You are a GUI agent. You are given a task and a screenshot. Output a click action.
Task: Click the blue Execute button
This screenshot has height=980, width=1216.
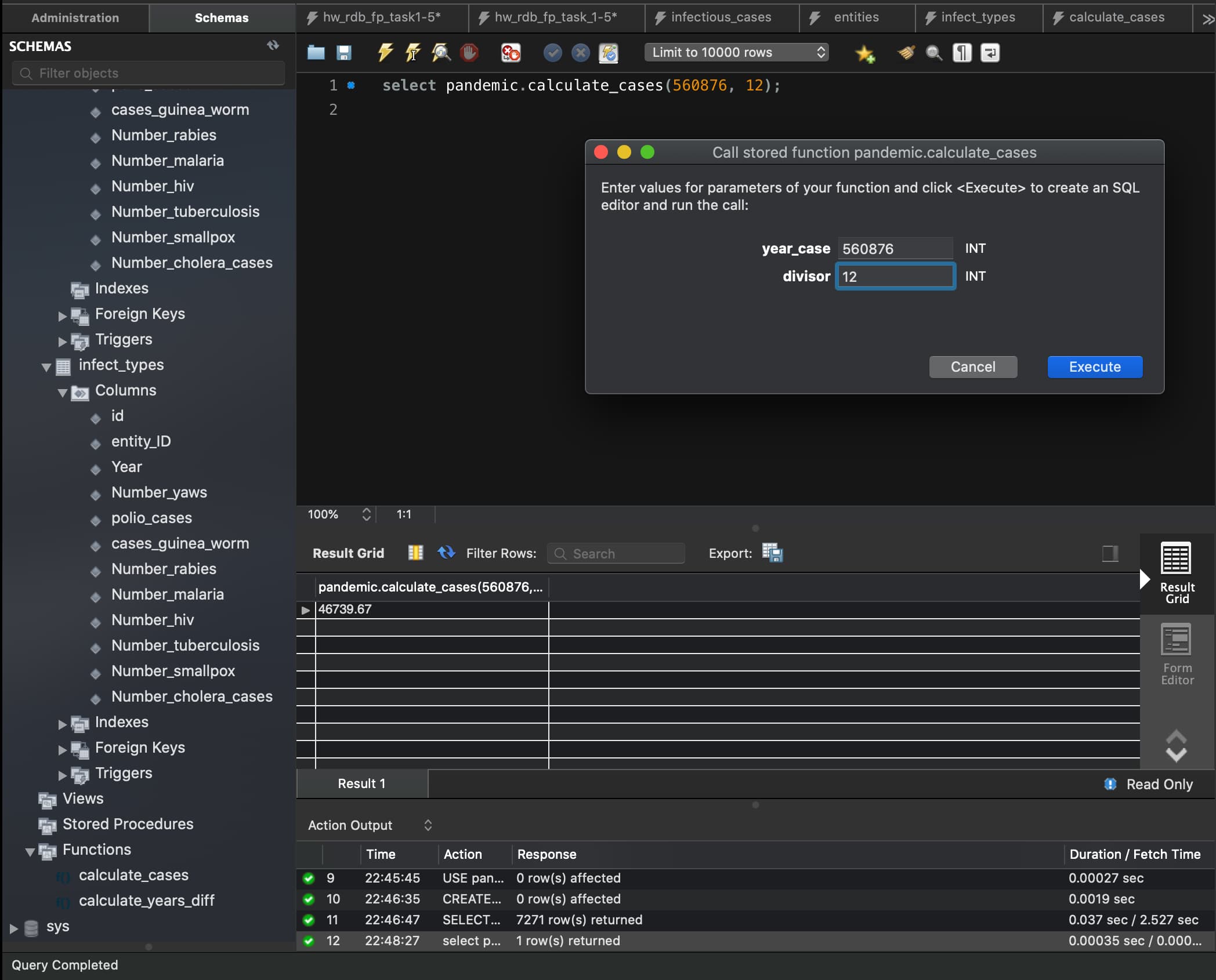[x=1094, y=366]
